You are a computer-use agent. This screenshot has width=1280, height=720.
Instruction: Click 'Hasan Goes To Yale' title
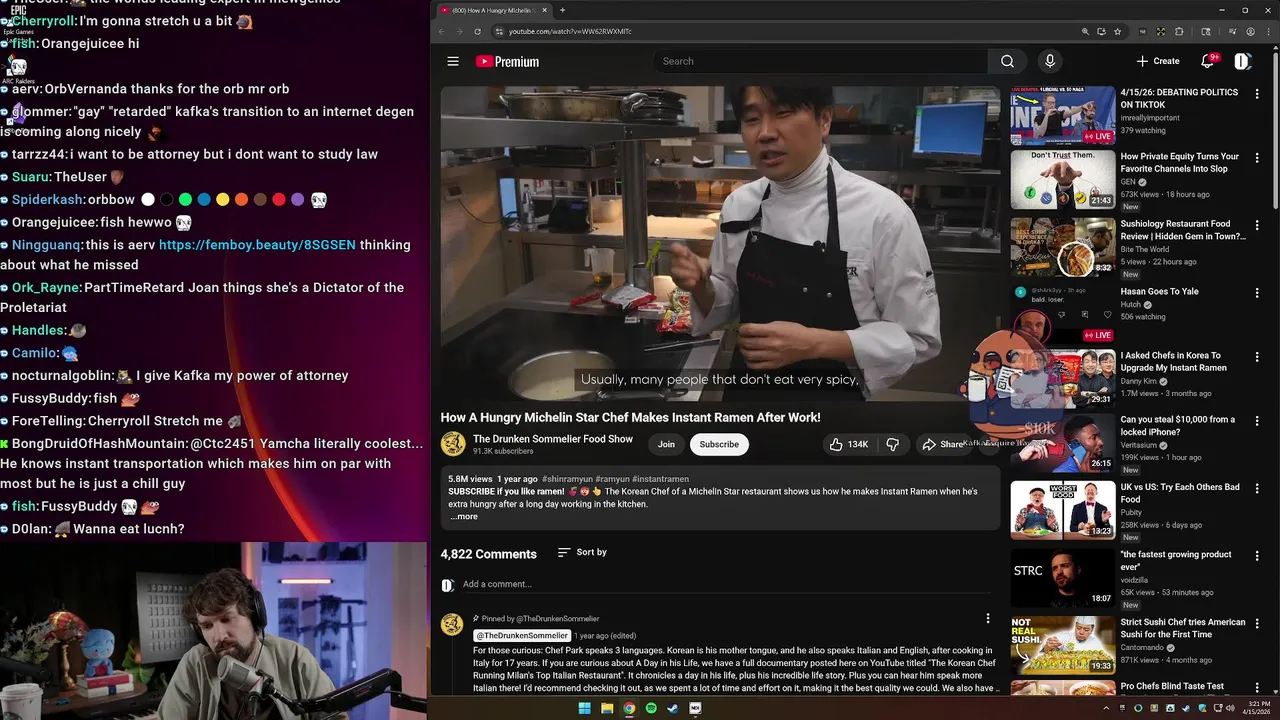pyautogui.click(x=1159, y=292)
